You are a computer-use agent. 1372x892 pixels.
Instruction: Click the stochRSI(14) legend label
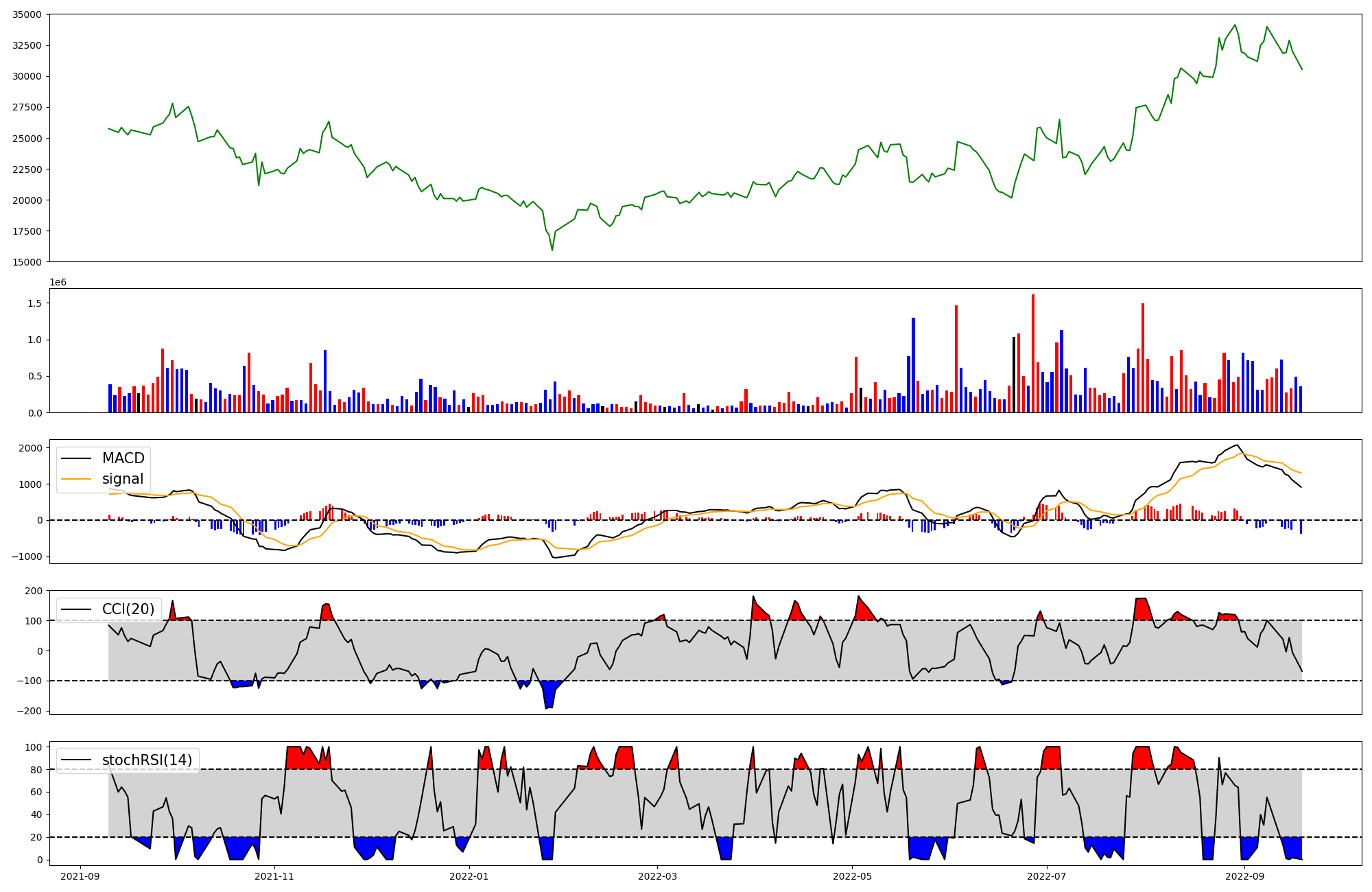click(148, 760)
